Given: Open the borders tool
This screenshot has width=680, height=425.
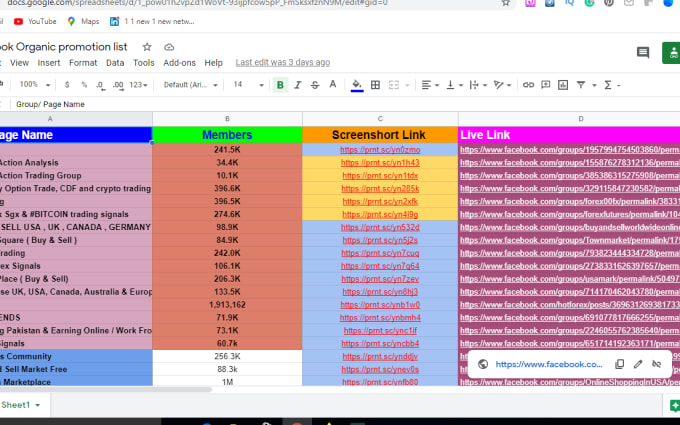Looking at the screenshot, I should (x=376, y=85).
